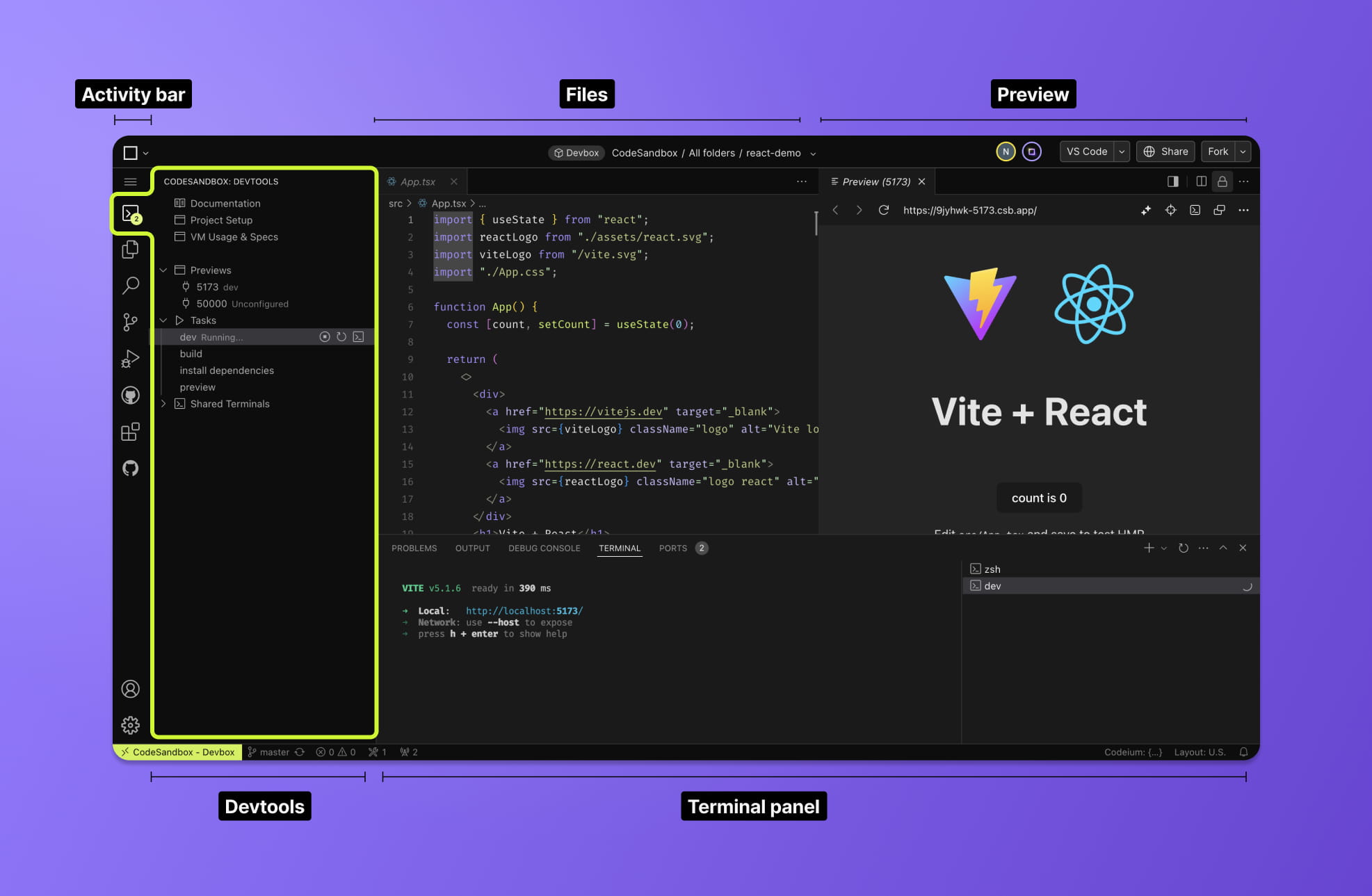Expand the Shared Terminals section
The height and width of the screenshot is (896, 1372).
(x=163, y=403)
